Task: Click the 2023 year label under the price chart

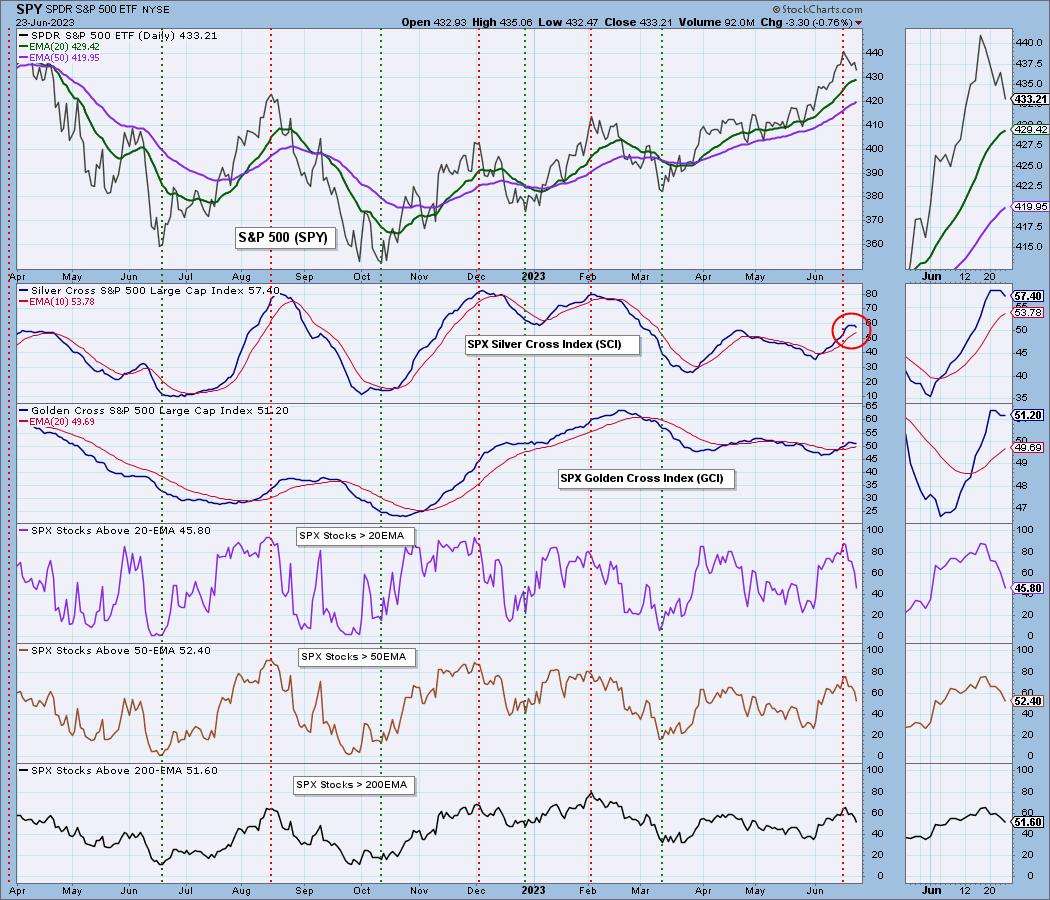Action: (534, 276)
